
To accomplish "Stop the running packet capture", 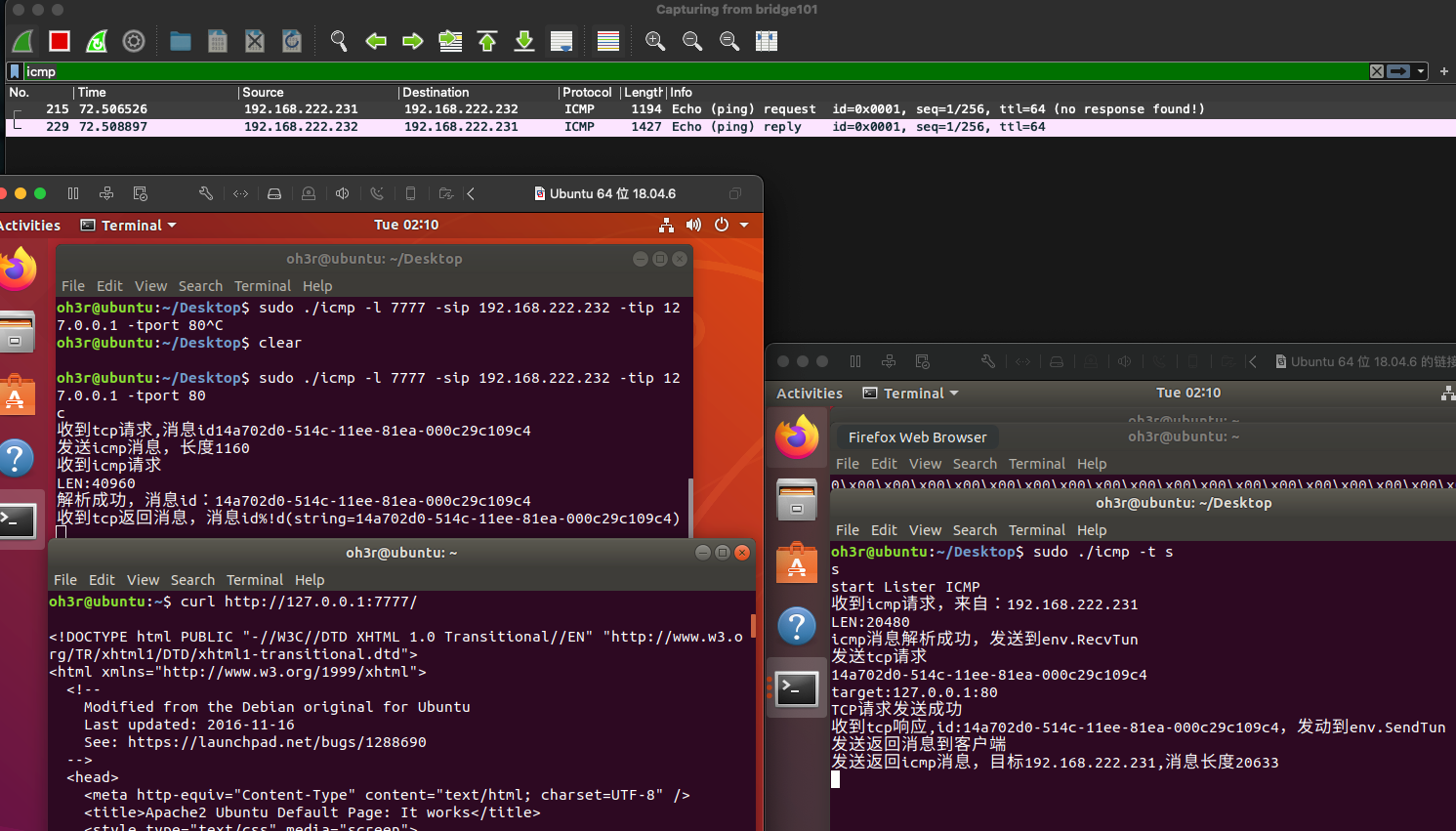I will pyautogui.click(x=60, y=41).
